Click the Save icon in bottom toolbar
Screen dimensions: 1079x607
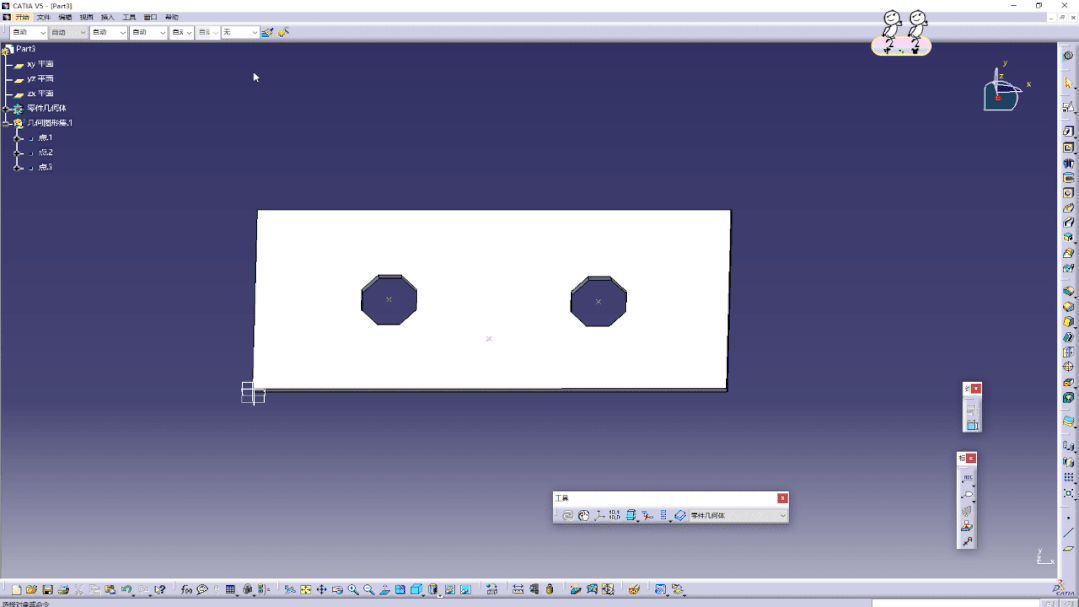[x=47, y=590]
